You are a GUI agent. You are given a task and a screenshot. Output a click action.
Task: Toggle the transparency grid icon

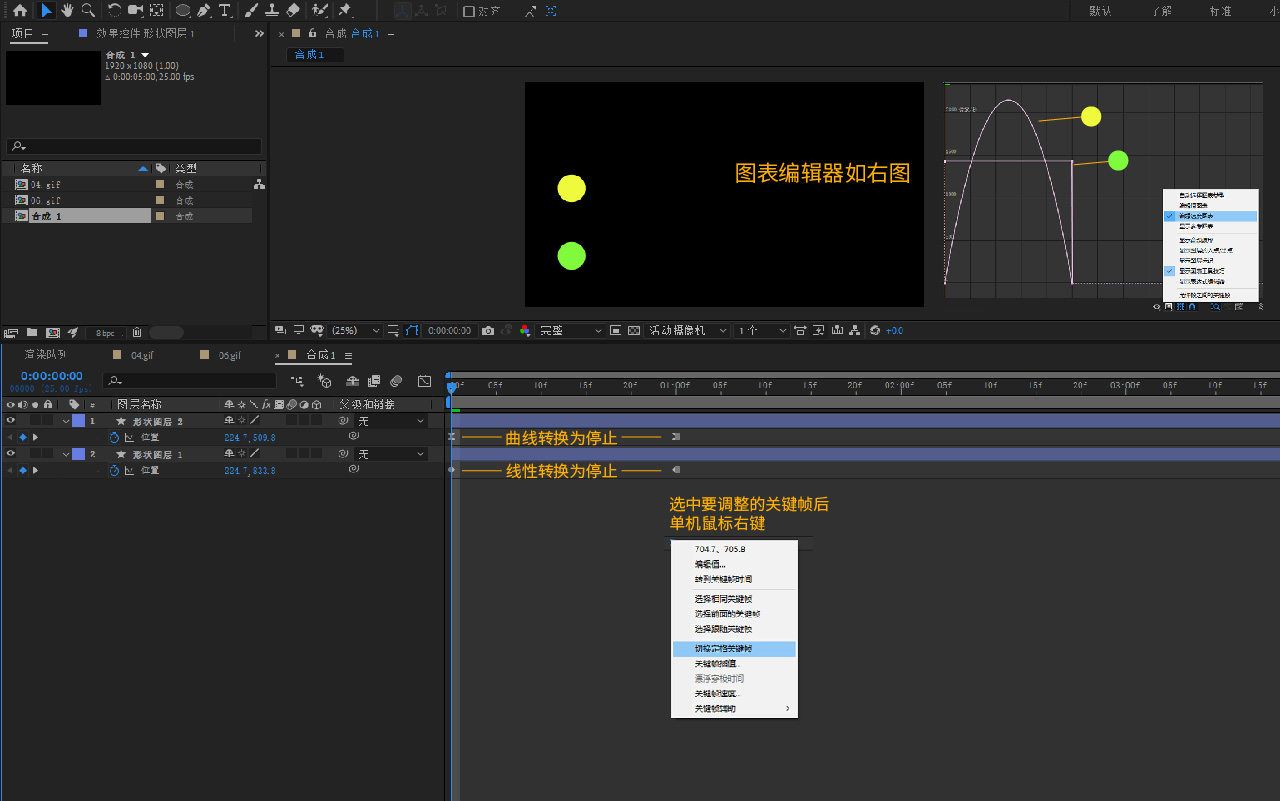634,330
